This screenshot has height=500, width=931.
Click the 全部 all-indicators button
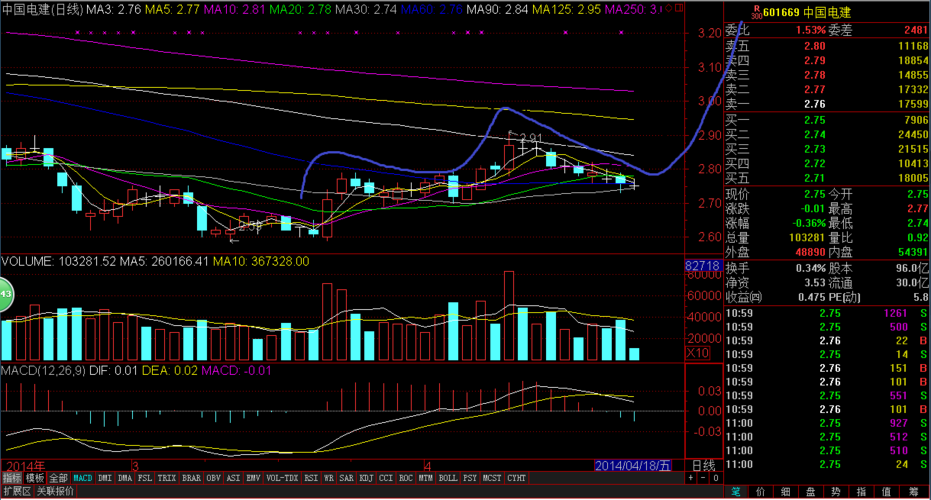click(x=58, y=478)
